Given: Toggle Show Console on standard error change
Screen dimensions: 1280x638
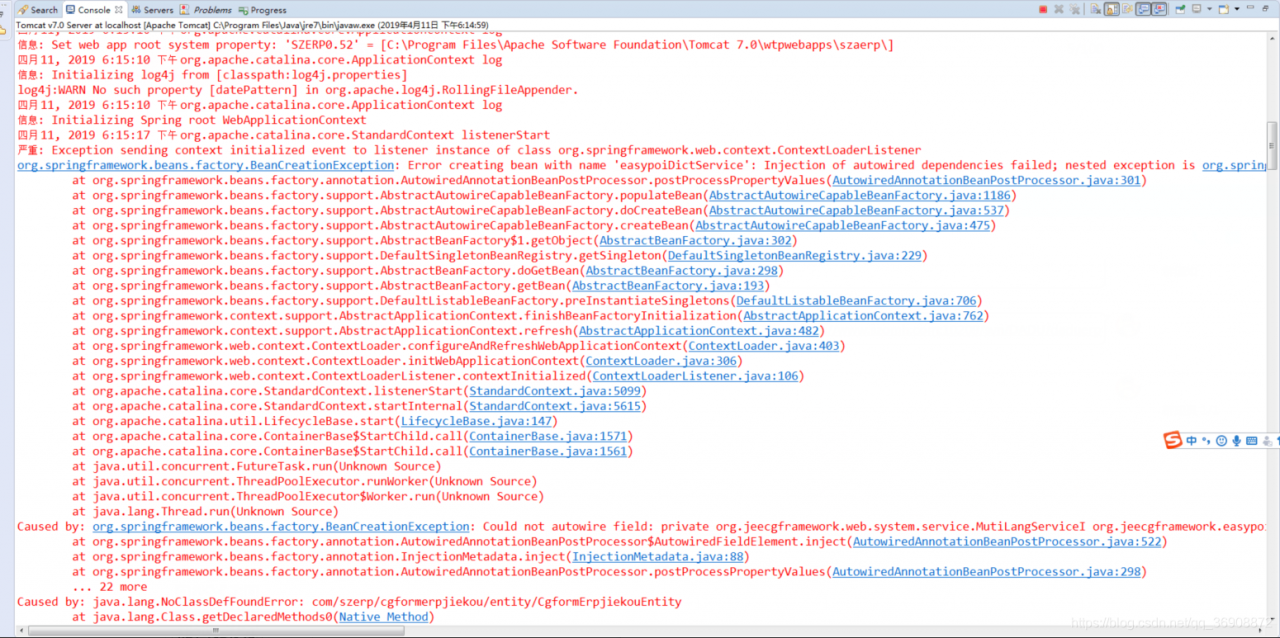Looking at the screenshot, I should click(1159, 9).
